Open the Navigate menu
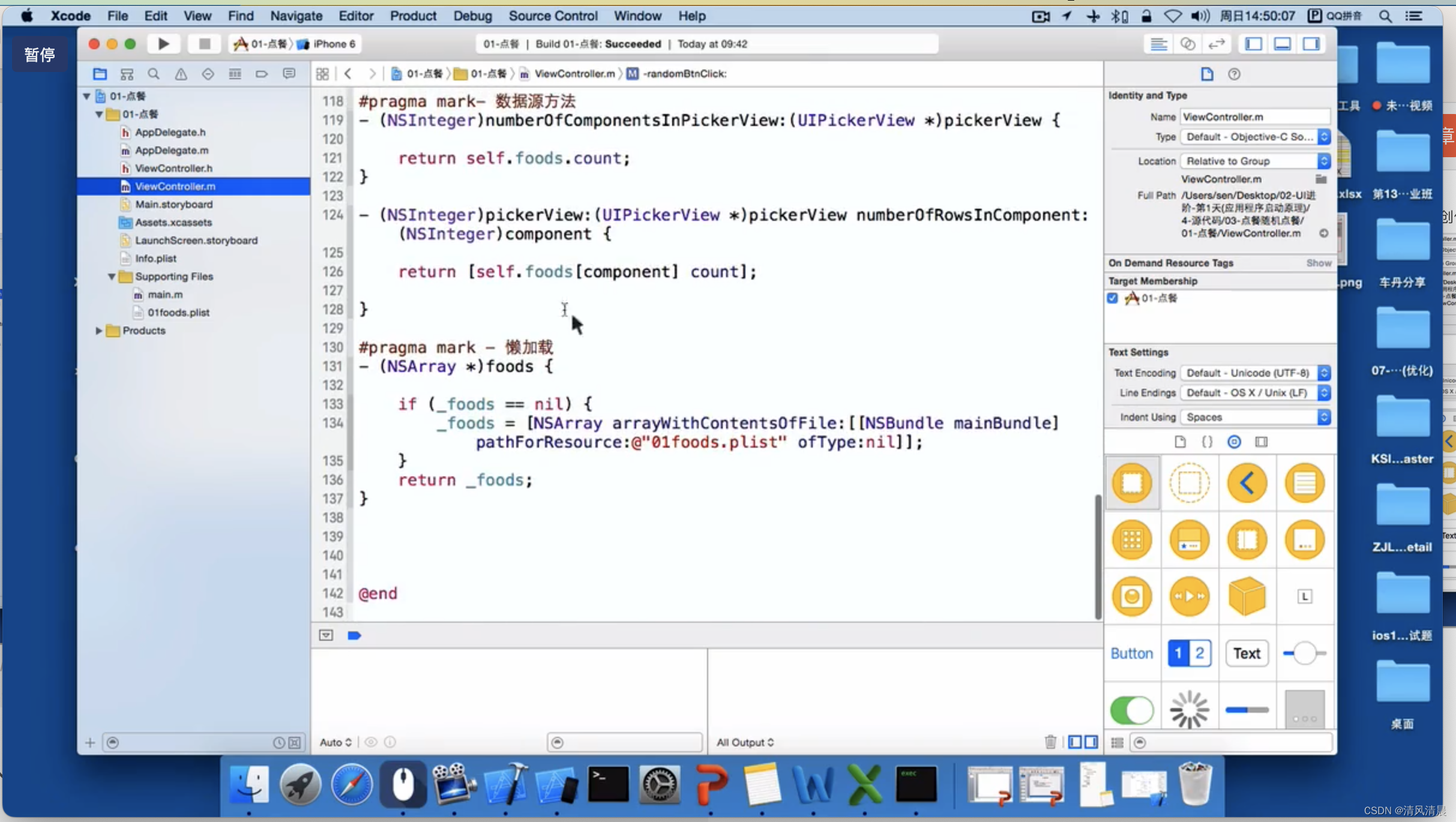 [x=296, y=16]
